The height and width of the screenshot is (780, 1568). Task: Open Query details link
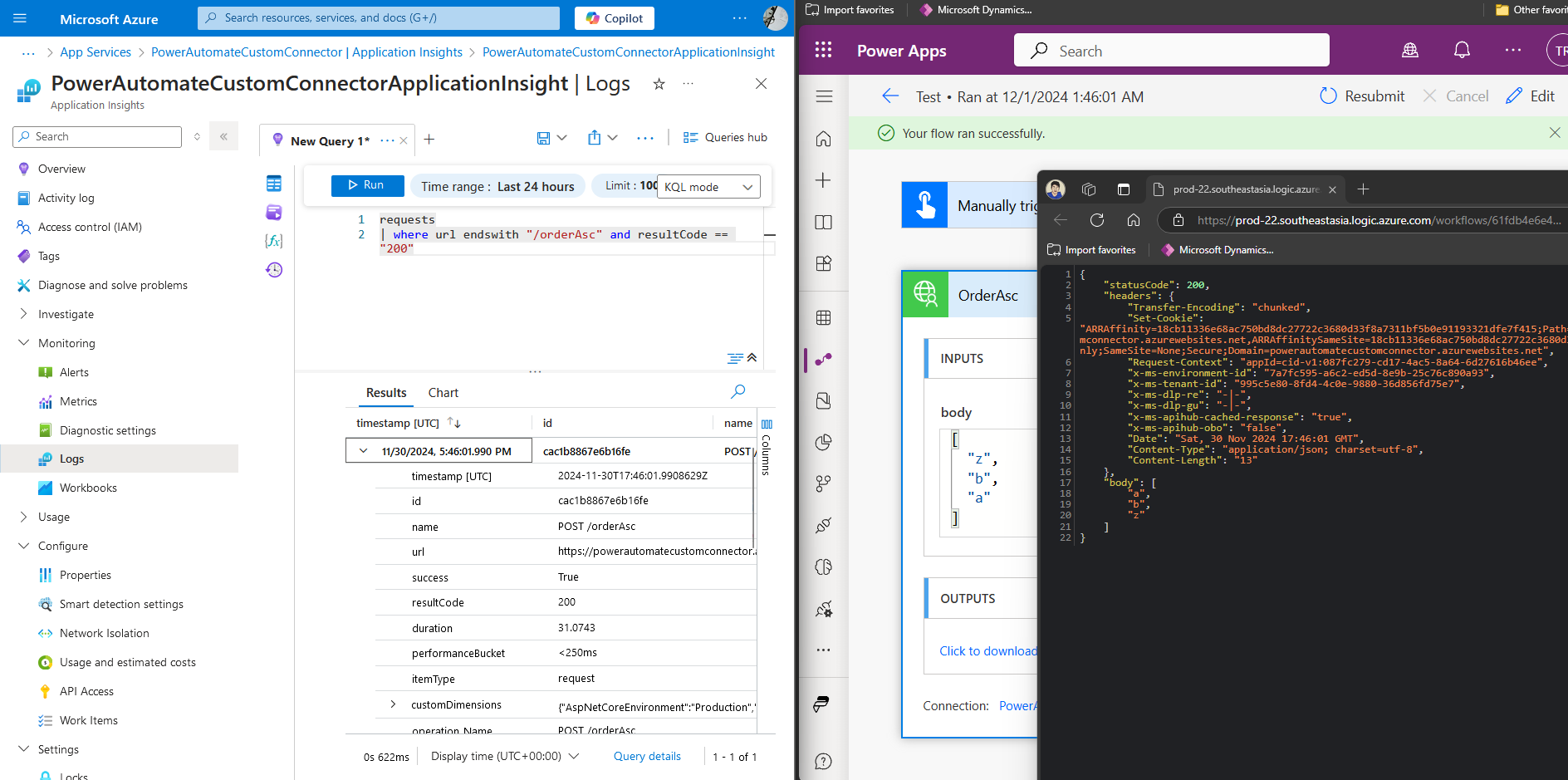tap(647, 757)
